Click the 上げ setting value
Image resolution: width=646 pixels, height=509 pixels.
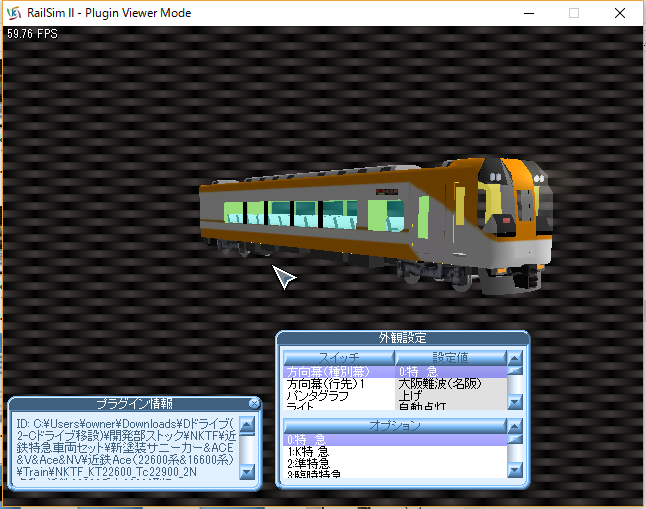click(451, 396)
